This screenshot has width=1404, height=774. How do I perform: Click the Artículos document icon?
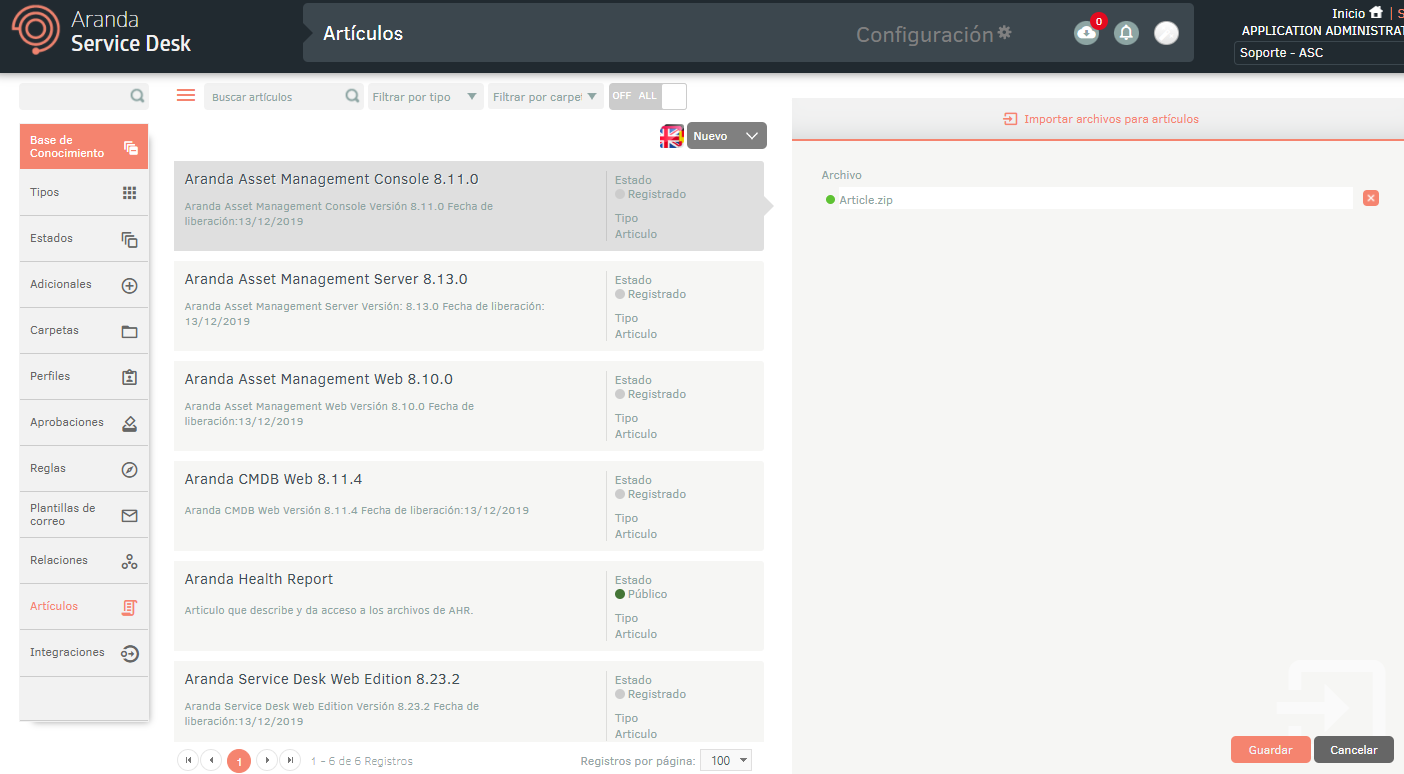(x=129, y=608)
